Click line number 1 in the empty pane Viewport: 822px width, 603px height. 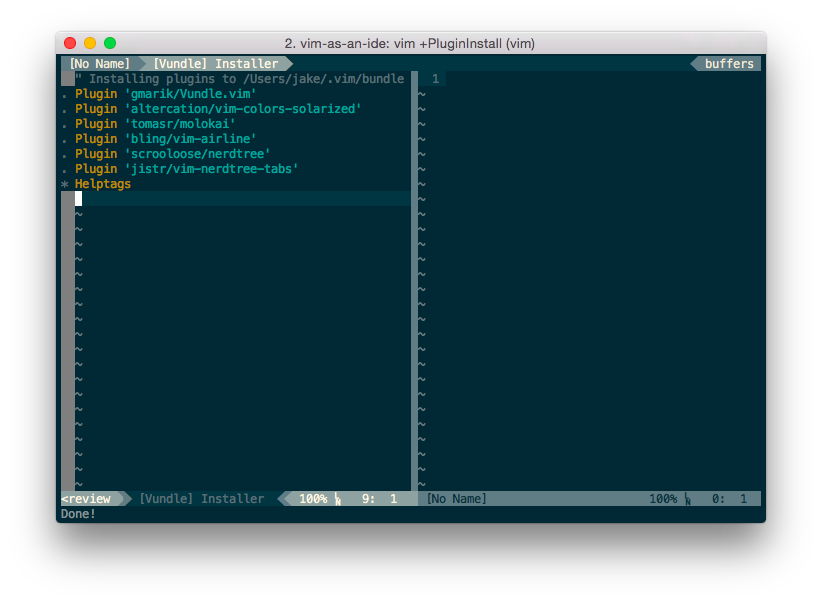coord(435,79)
